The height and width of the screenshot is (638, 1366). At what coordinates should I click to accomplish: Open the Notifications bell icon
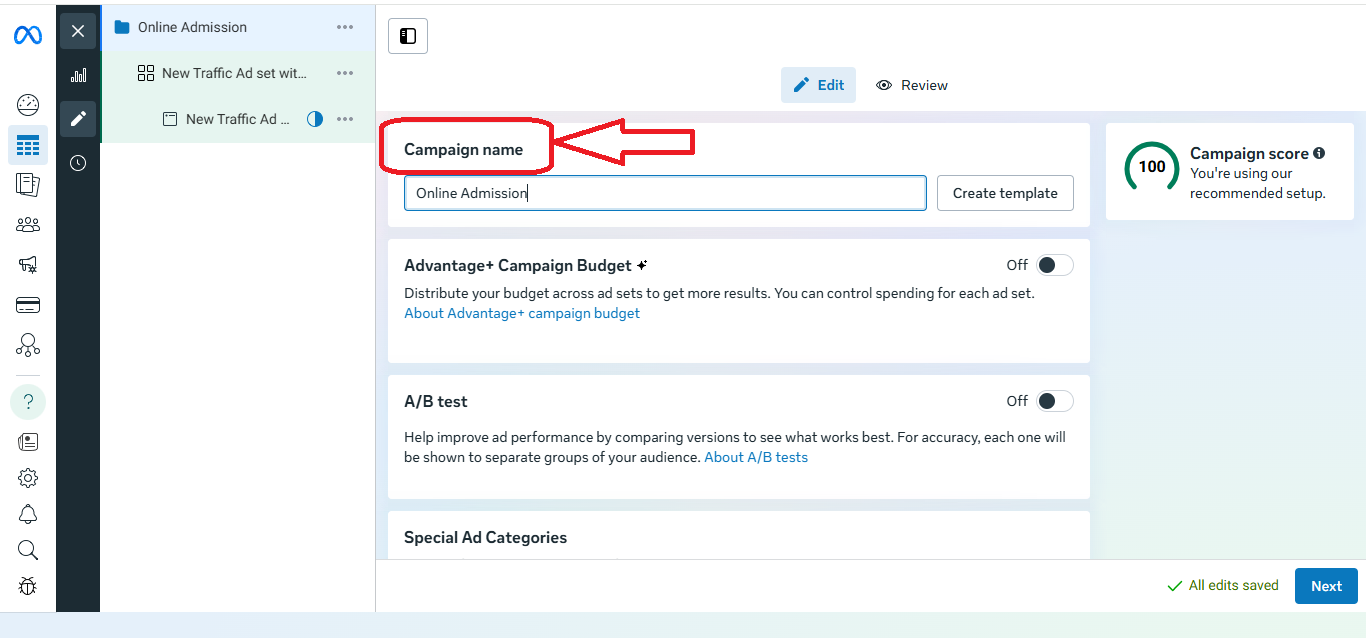(x=28, y=514)
